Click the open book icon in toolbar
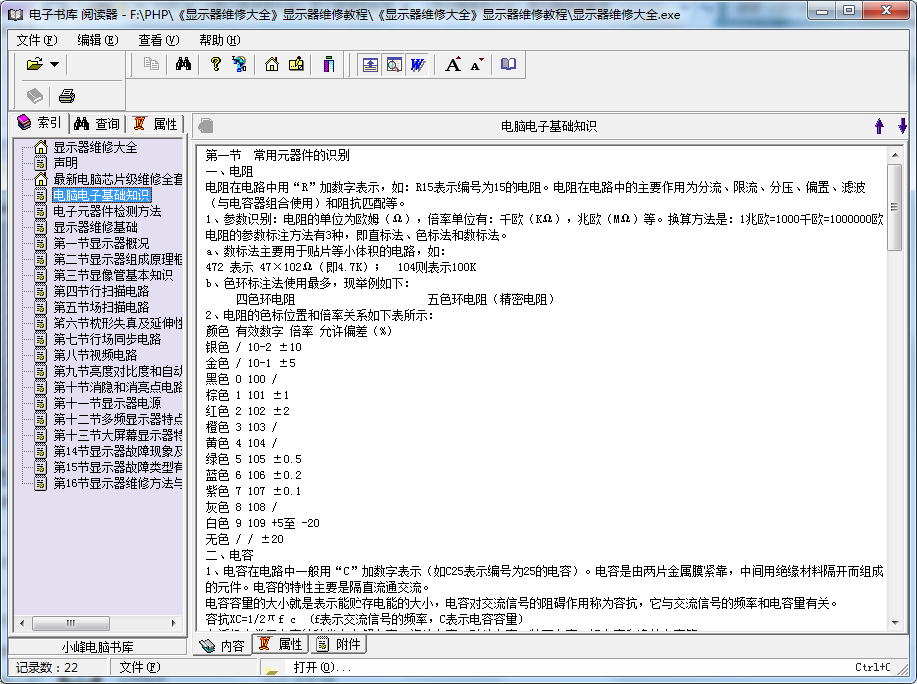Image resolution: width=917 pixels, height=684 pixels. click(x=509, y=64)
